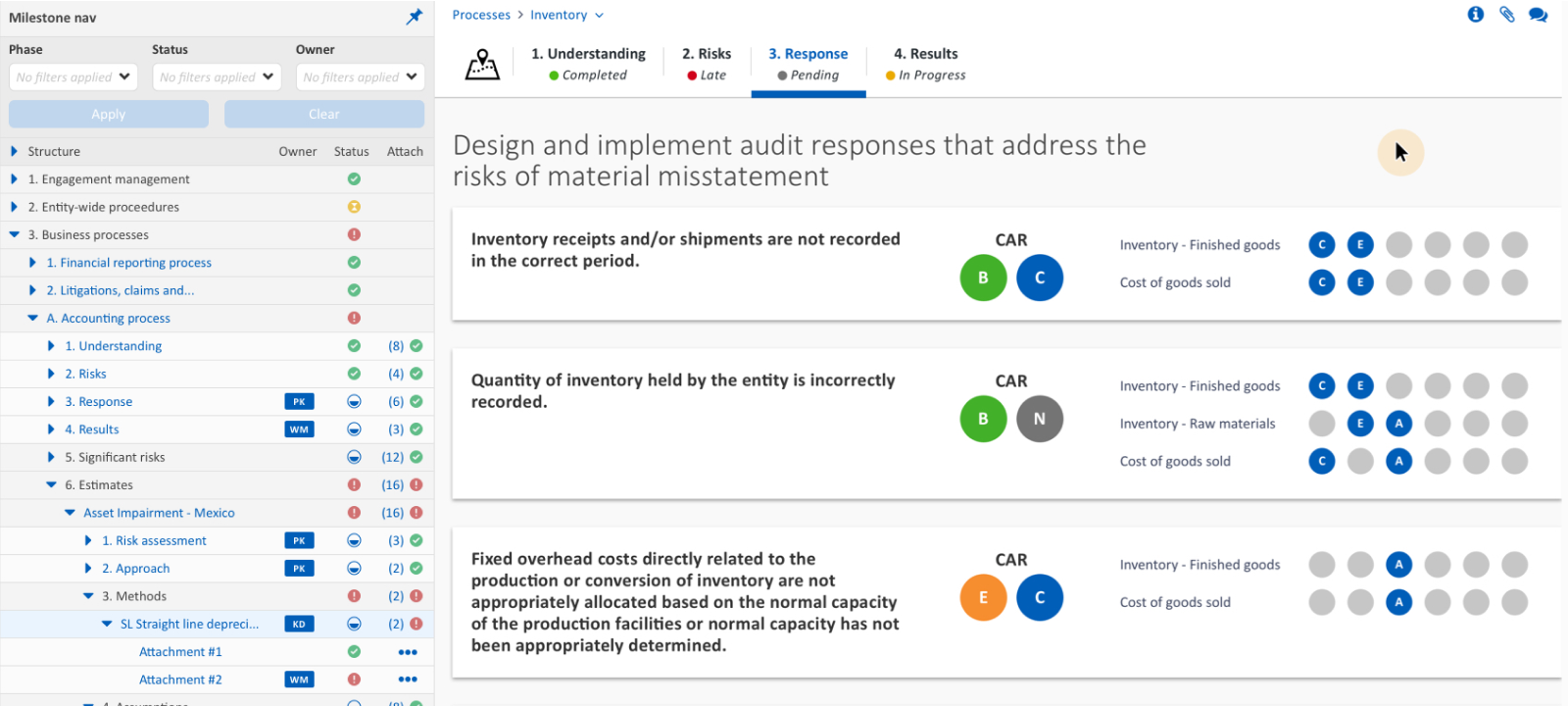Click the orange E CAR circle

click(983, 597)
